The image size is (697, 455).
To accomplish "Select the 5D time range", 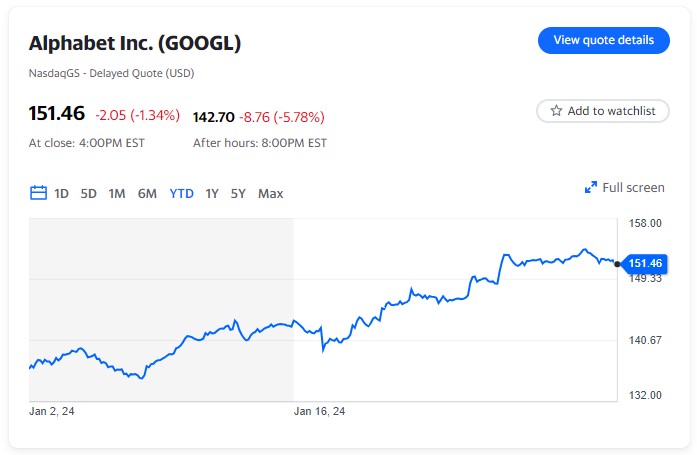I will (x=88, y=193).
